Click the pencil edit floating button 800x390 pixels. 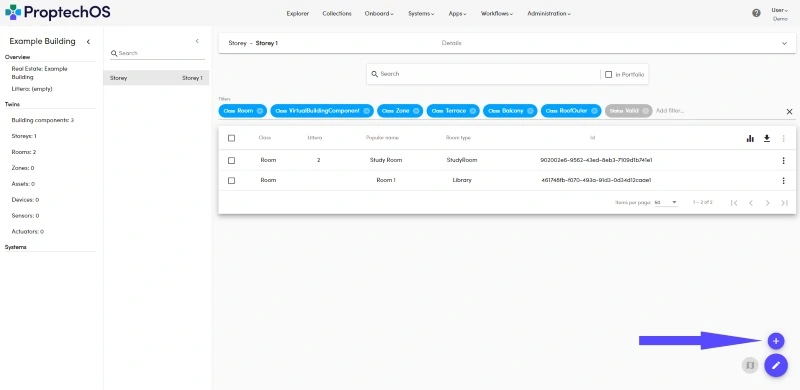[x=776, y=365]
